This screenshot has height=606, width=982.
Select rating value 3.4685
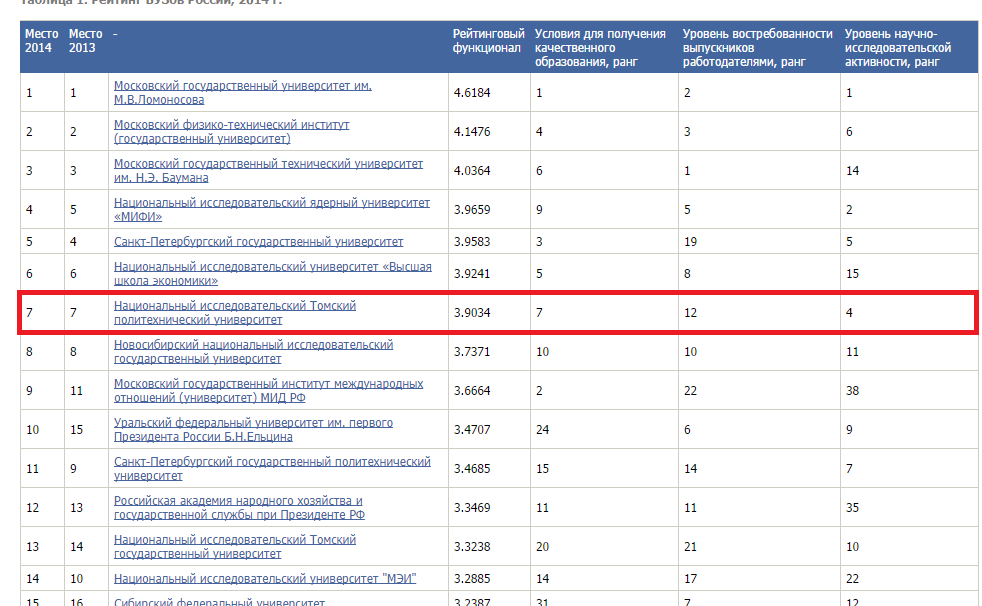point(472,468)
